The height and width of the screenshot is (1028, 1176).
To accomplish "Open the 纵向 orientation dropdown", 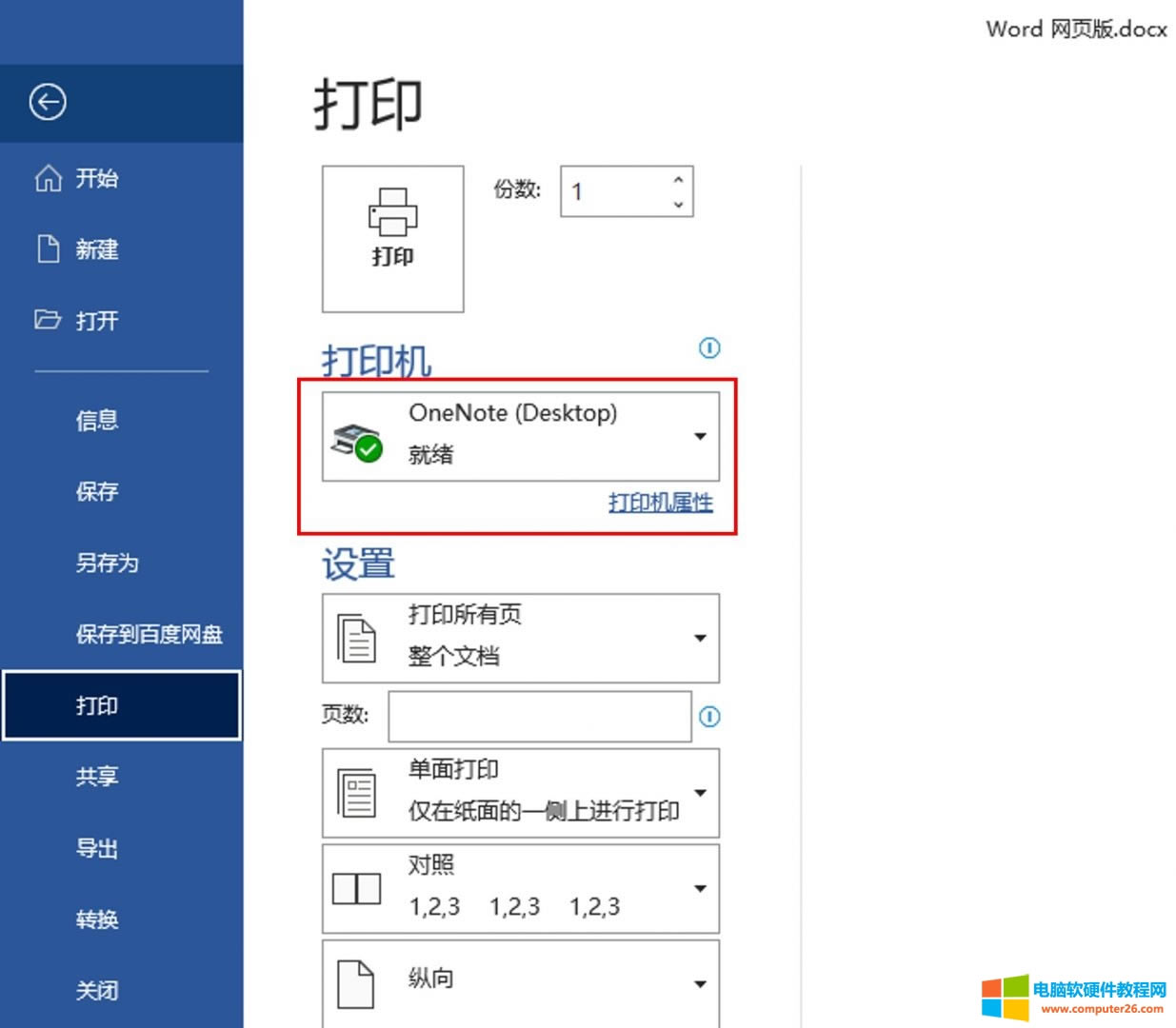I will click(700, 985).
